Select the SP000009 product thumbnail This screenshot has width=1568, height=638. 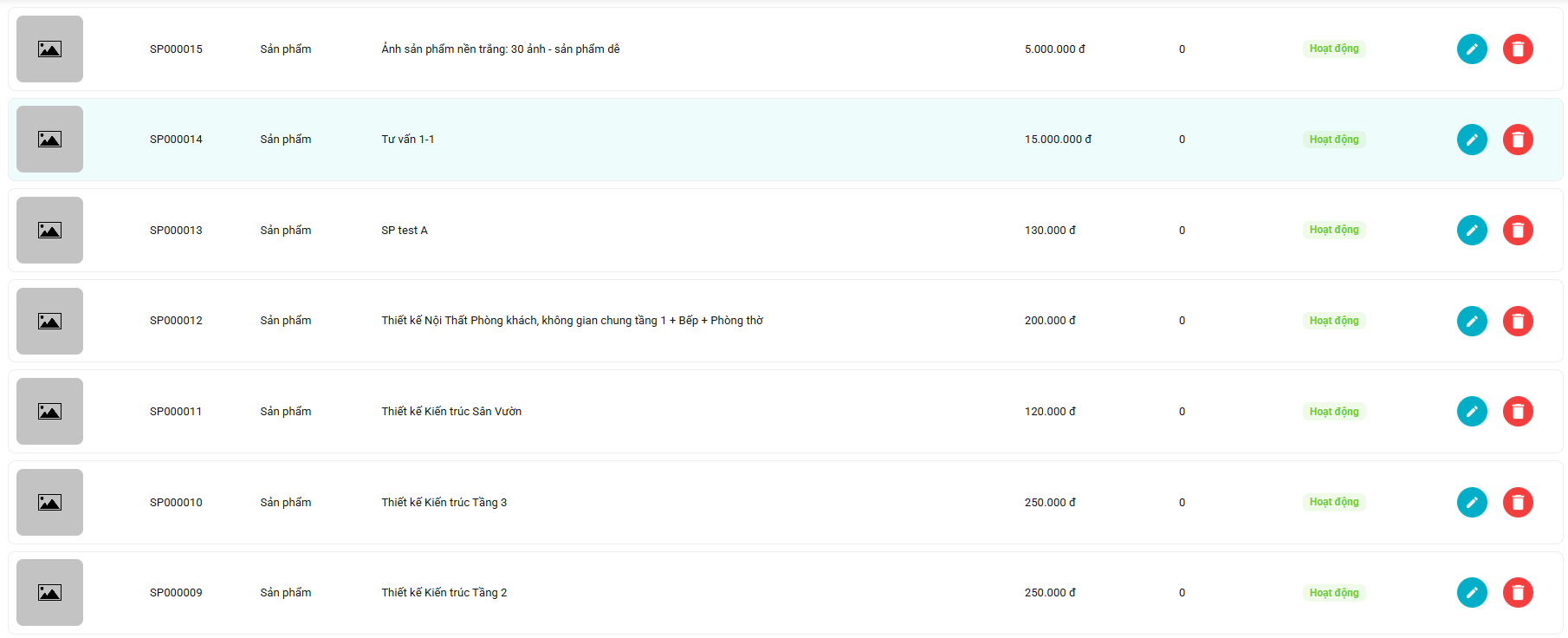click(50, 593)
